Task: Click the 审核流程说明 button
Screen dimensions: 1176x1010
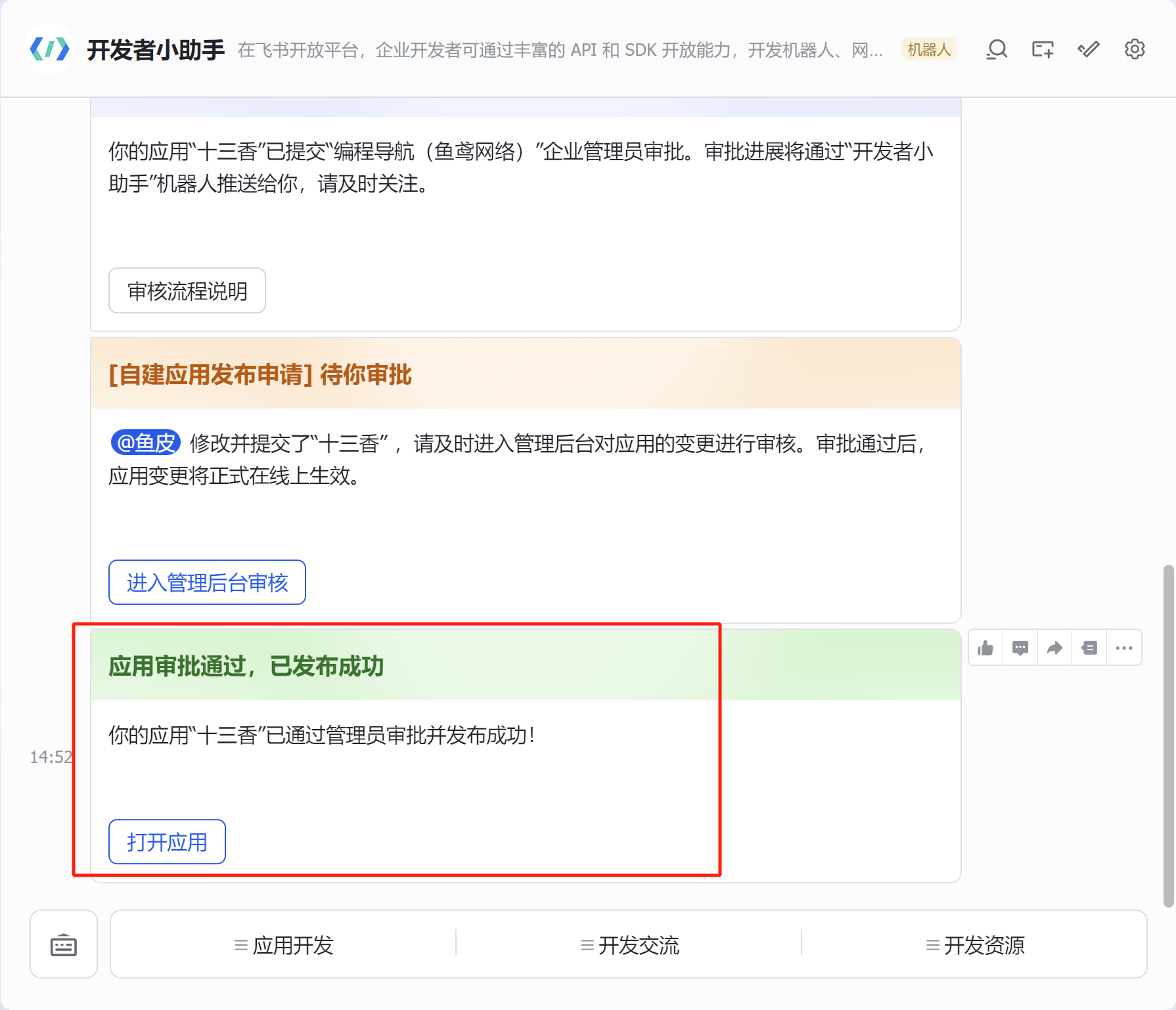Action: [x=187, y=291]
